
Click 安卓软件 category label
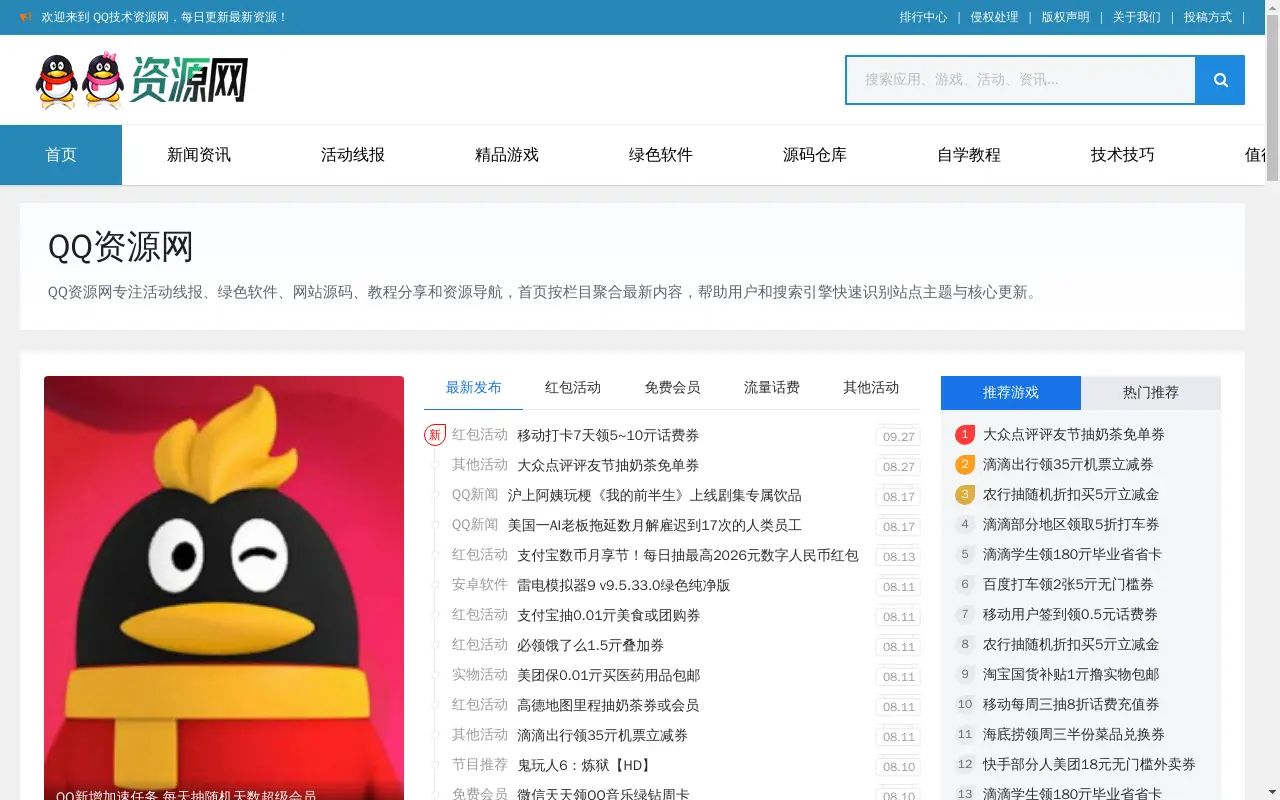tap(480, 585)
